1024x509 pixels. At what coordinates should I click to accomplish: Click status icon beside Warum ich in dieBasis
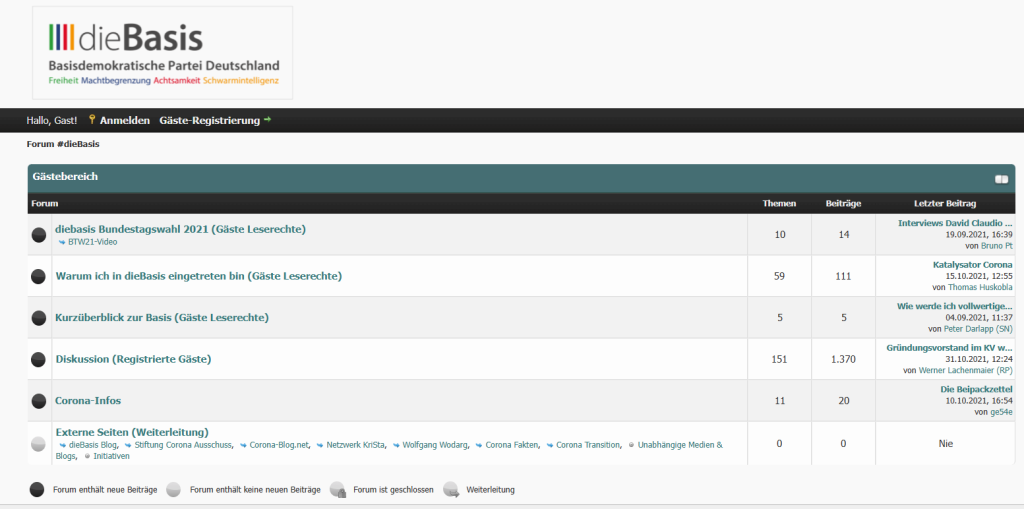pyautogui.click(x=39, y=276)
